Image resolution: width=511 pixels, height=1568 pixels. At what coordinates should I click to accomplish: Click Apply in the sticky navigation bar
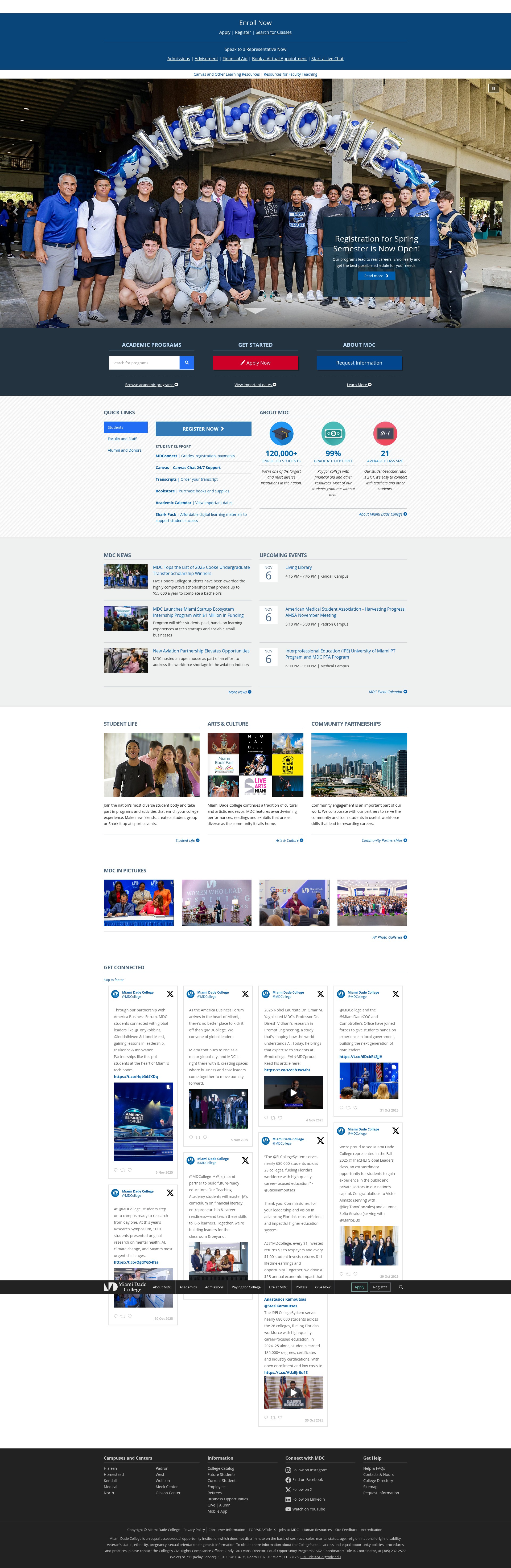click(x=360, y=1287)
